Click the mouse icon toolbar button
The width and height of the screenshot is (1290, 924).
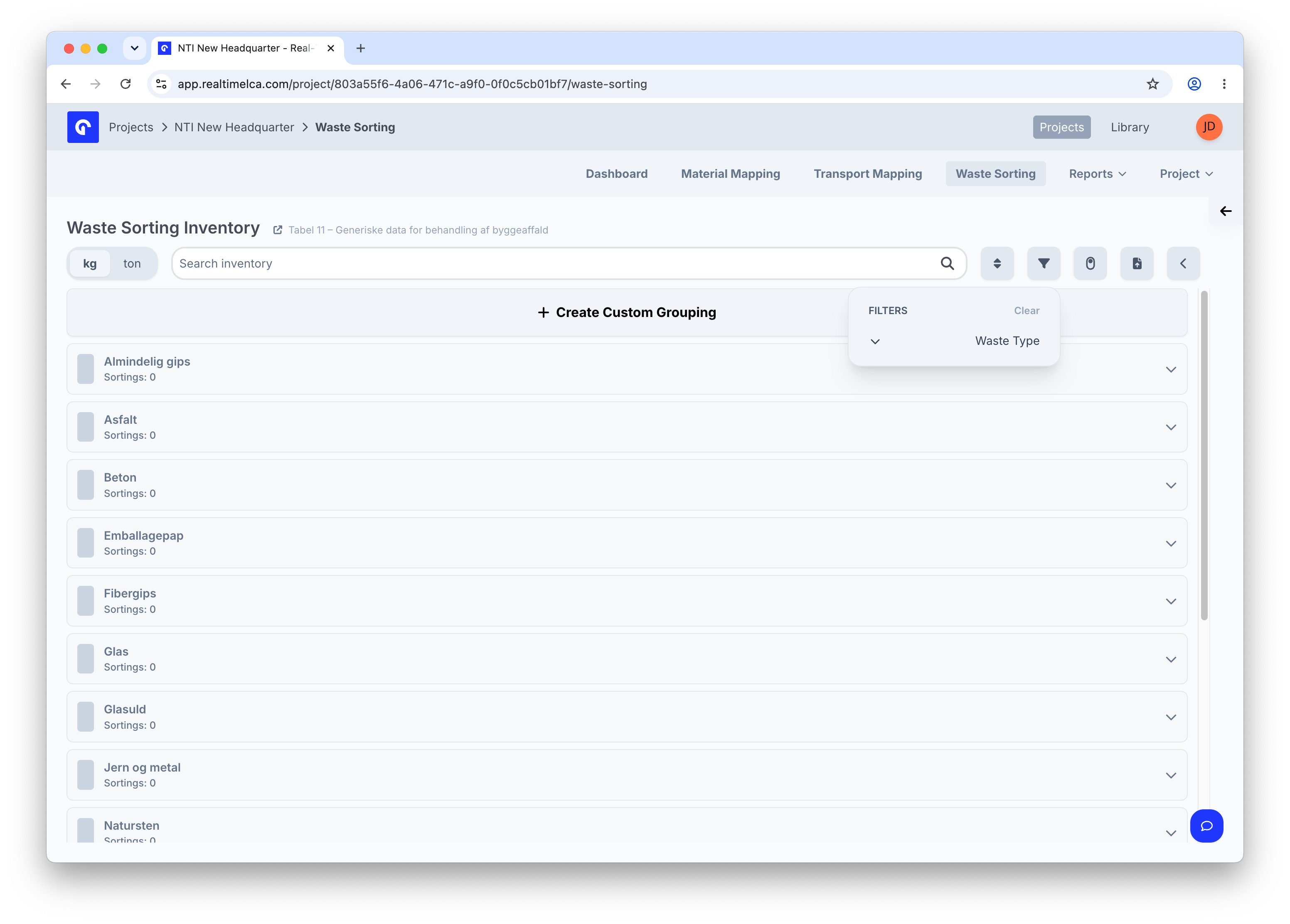(1091, 263)
